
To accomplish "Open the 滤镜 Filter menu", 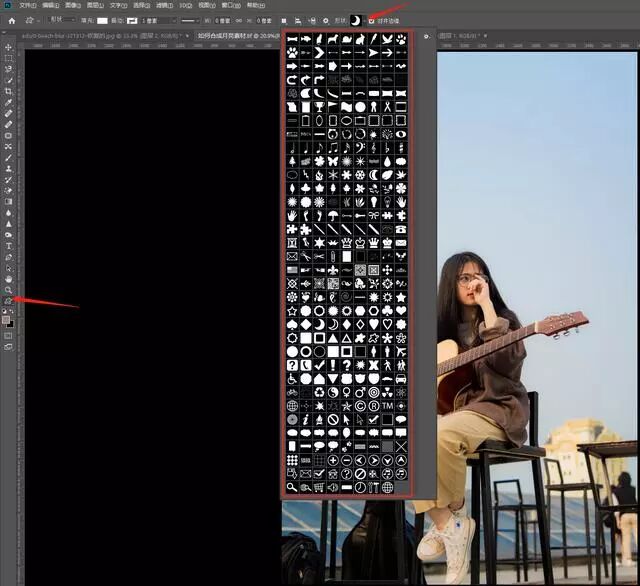I will click(x=164, y=6).
